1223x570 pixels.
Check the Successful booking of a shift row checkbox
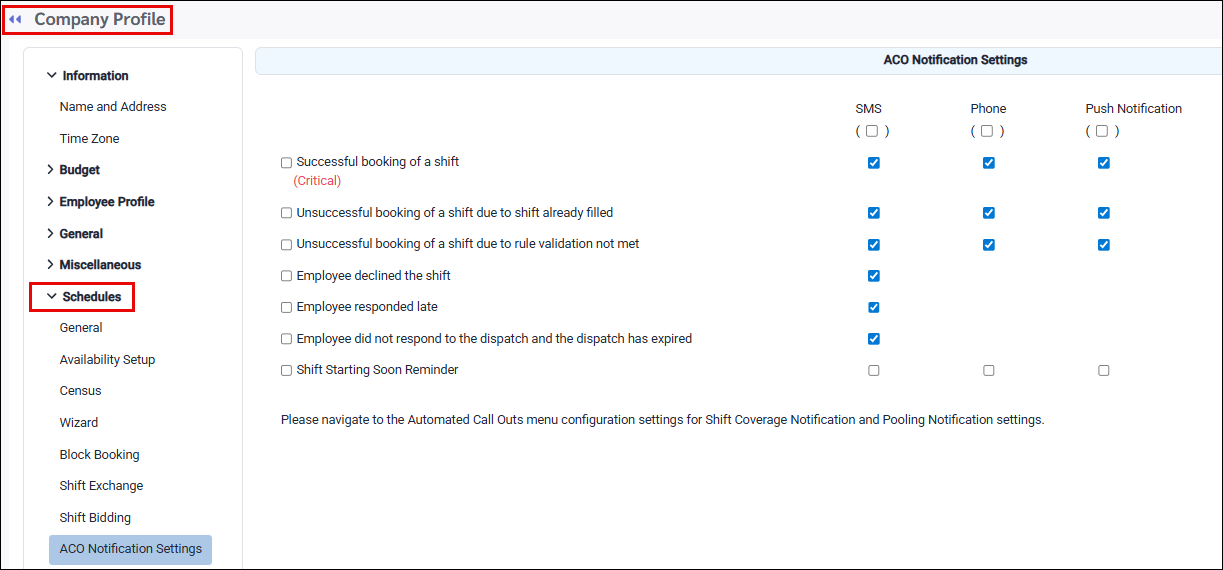(x=287, y=162)
